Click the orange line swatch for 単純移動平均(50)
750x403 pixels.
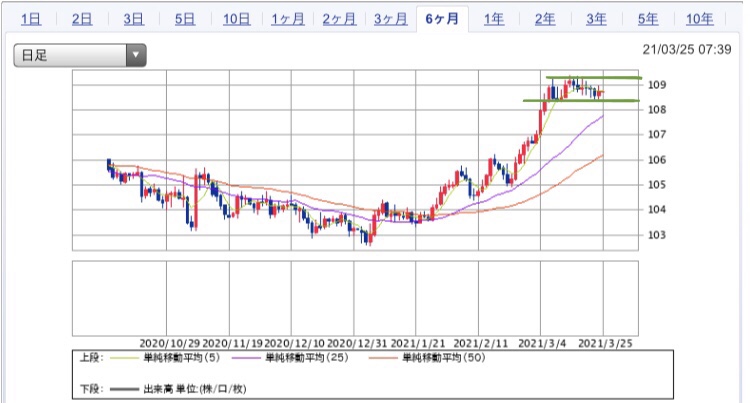tap(383, 358)
